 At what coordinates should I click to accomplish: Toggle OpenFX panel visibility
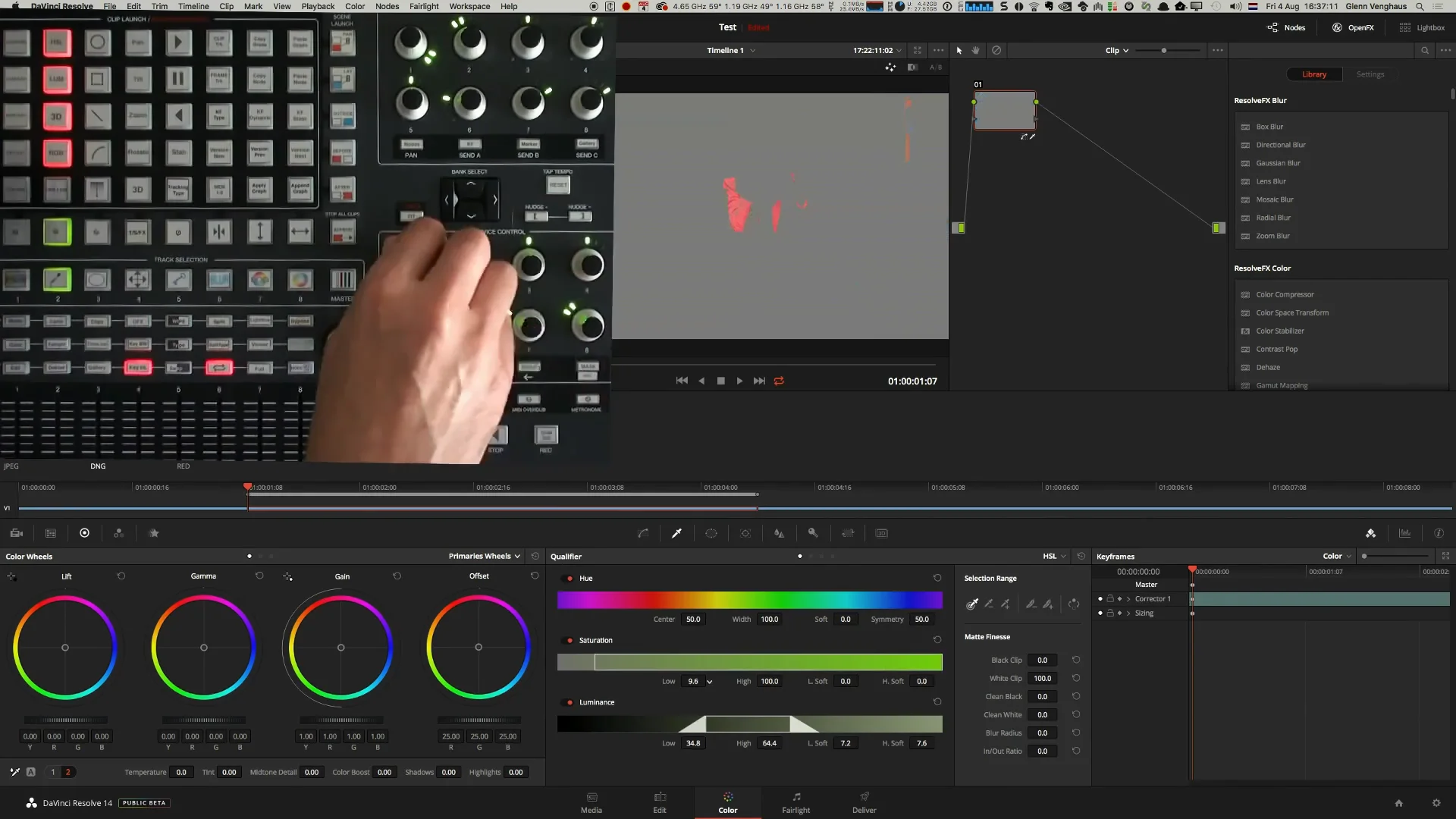coord(1353,27)
